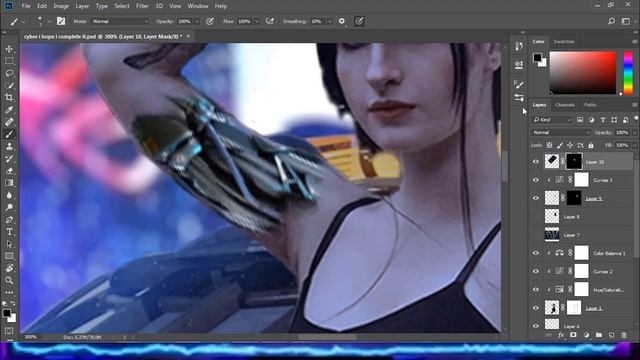Open the smoothing options gear
The image size is (640, 360).
[x=342, y=21]
